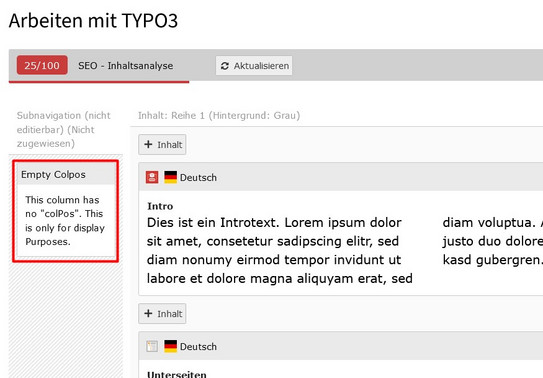The height and width of the screenshot is (378, 543).
Task: Select the Intro heading text
Action: (x=160, y=206)
